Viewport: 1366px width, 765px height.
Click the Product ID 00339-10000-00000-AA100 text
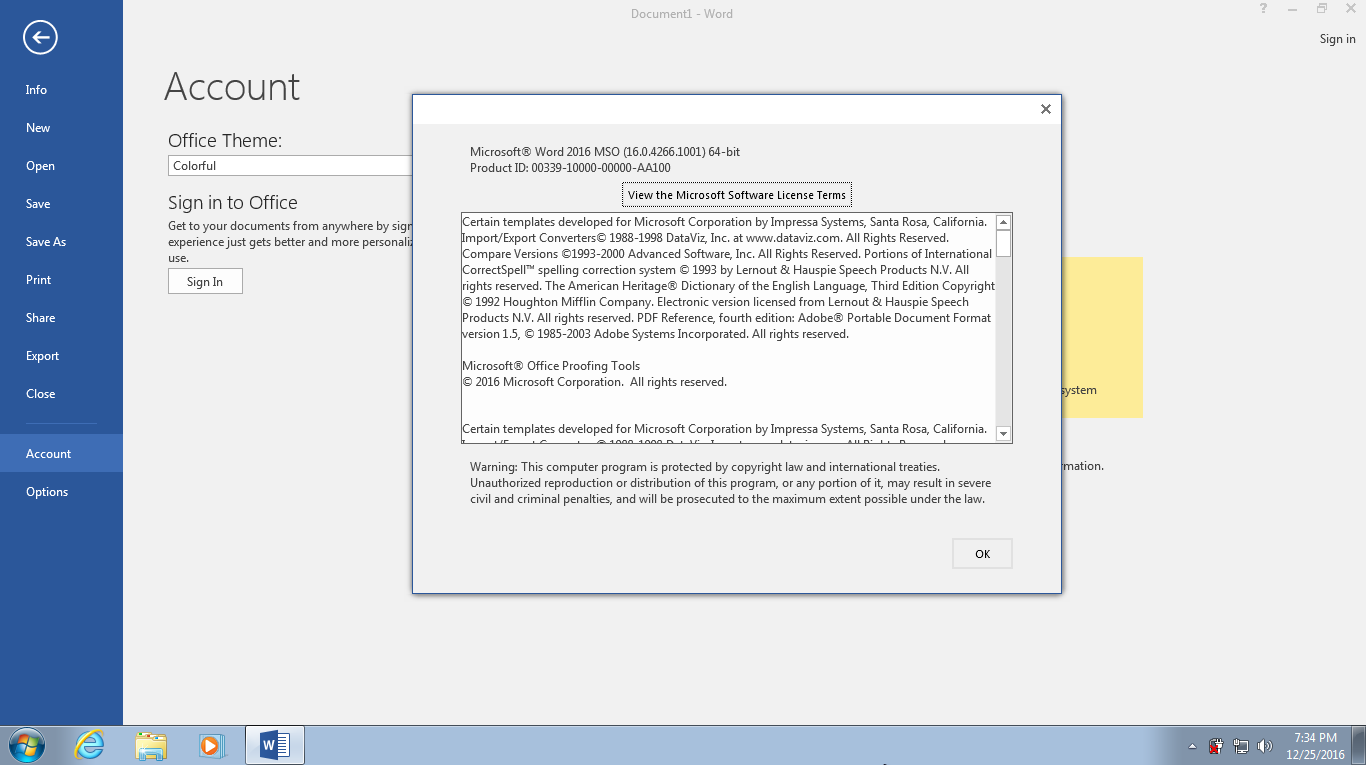click(570, 168)
